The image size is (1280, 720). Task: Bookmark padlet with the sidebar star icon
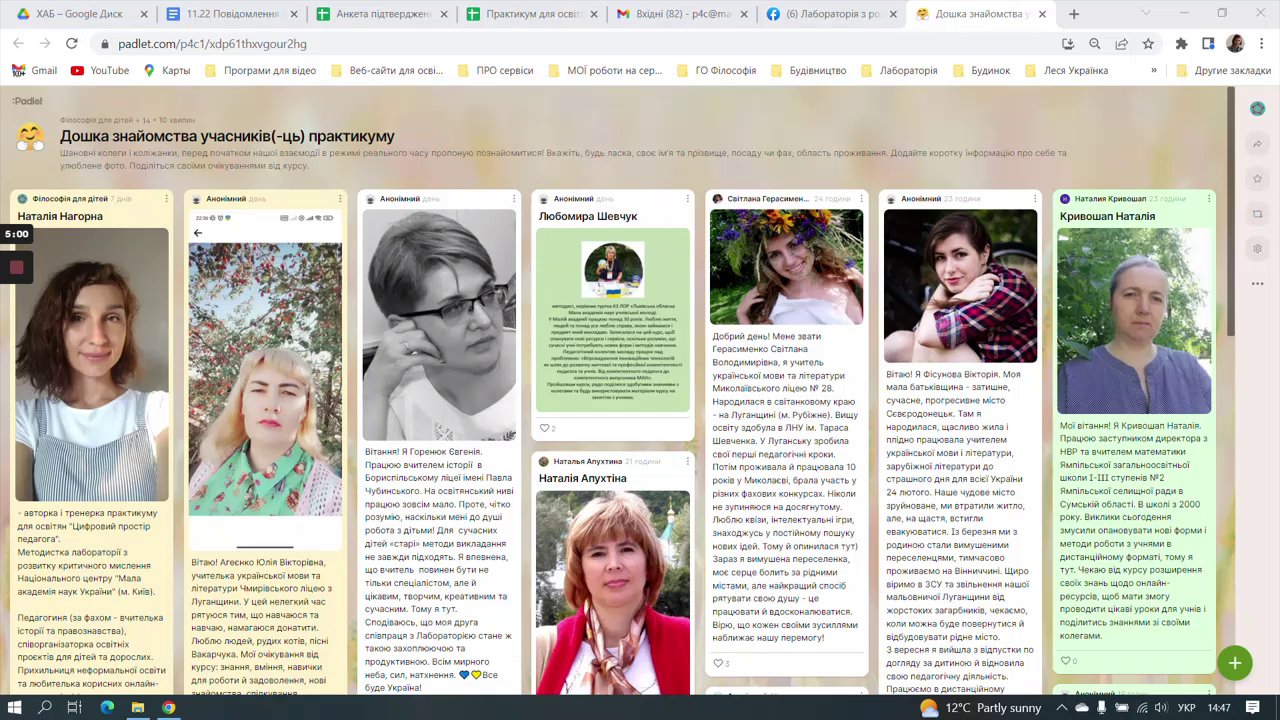click(x=1258, y=179)
